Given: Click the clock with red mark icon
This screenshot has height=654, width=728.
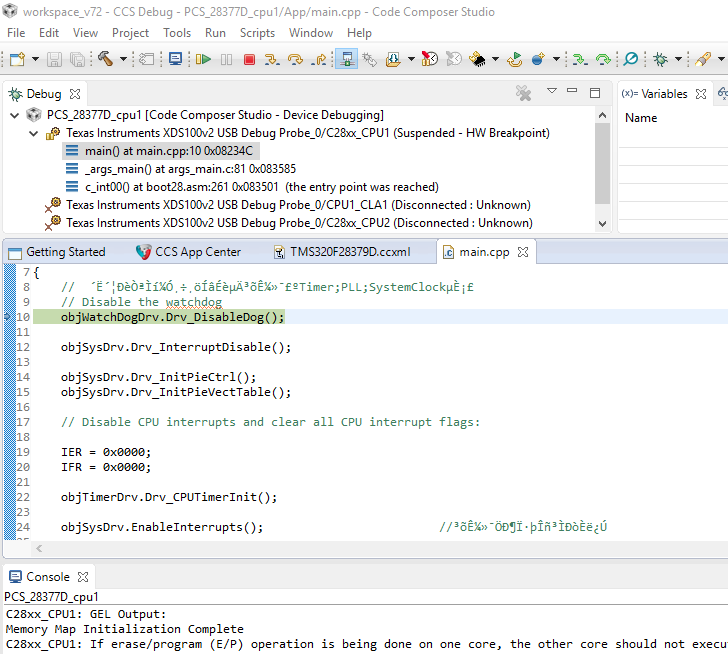Looking at the screenshot, I should (x=429, y=59).
